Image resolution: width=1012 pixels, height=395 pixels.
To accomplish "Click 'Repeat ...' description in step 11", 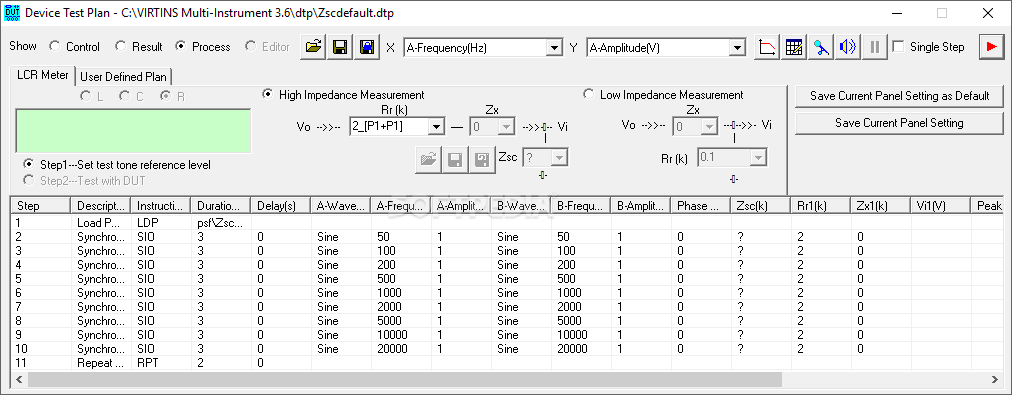I will click(x=101, y=363).
